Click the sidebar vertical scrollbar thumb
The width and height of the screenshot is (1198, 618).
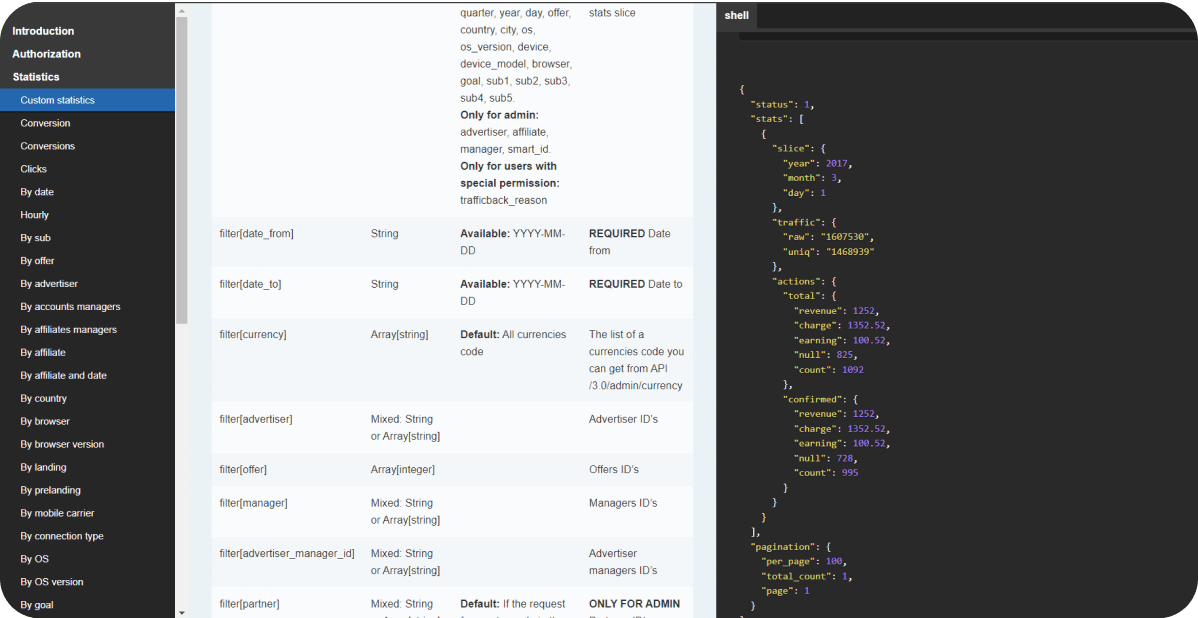coord(181,170)
